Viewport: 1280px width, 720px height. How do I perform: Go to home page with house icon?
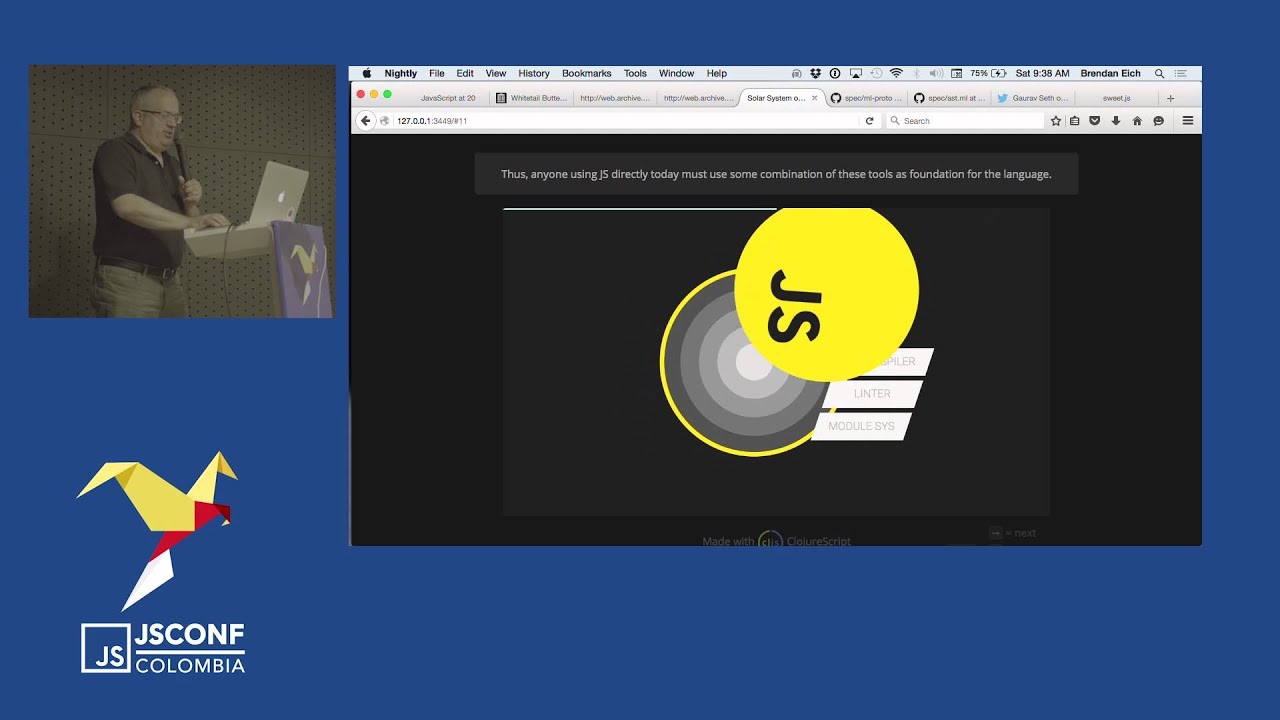tap(1137, 121)
